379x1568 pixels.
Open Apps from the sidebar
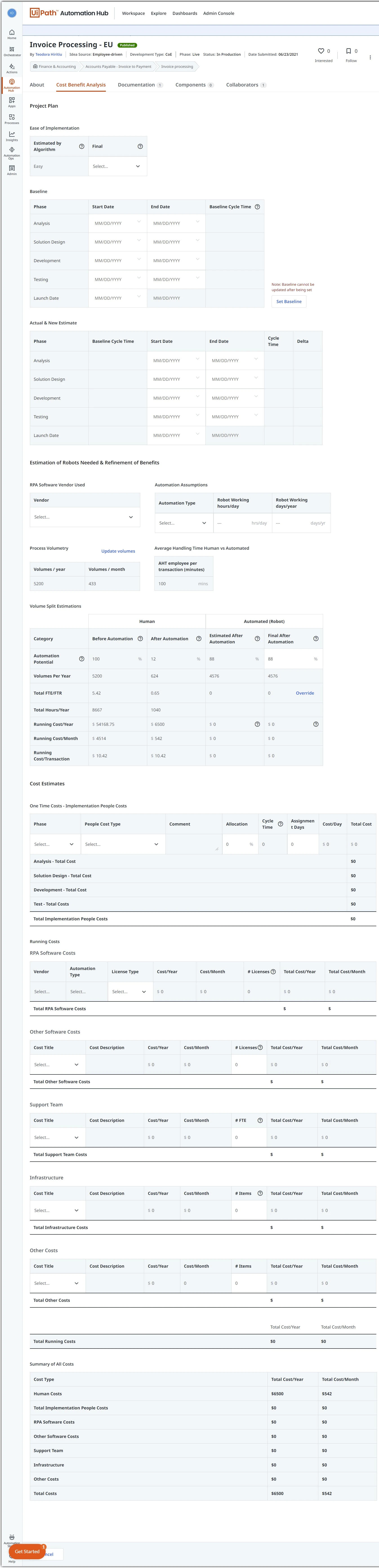[12, 102]
